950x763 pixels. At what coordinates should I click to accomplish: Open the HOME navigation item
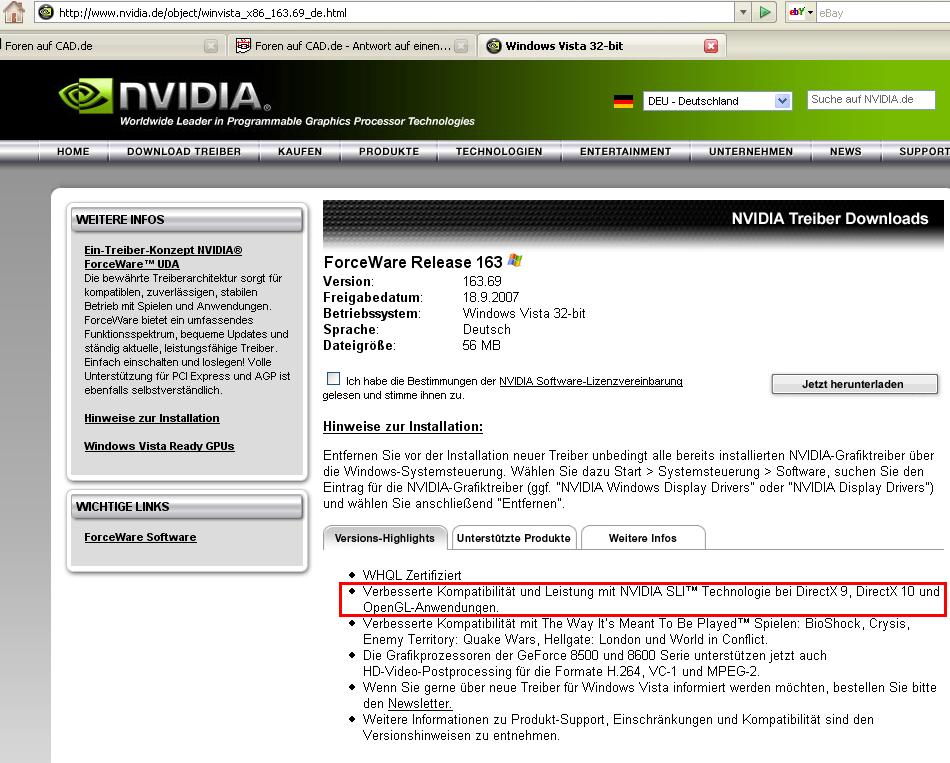tap(73, 152)
